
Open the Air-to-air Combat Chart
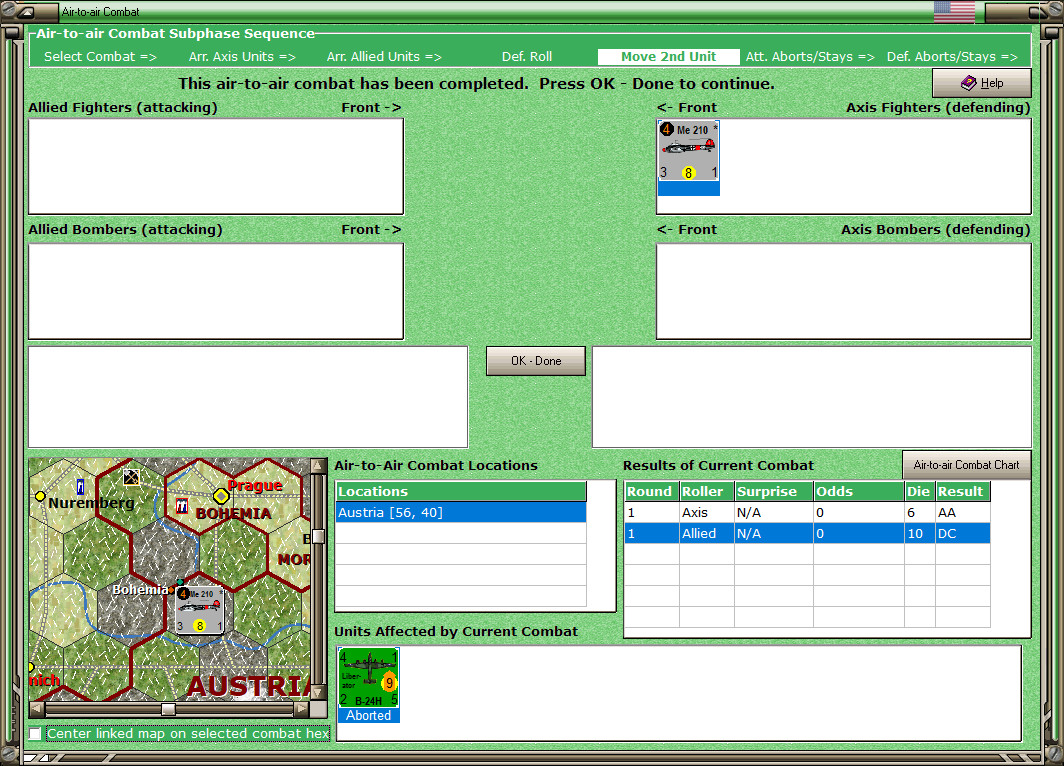pos(966,465)
